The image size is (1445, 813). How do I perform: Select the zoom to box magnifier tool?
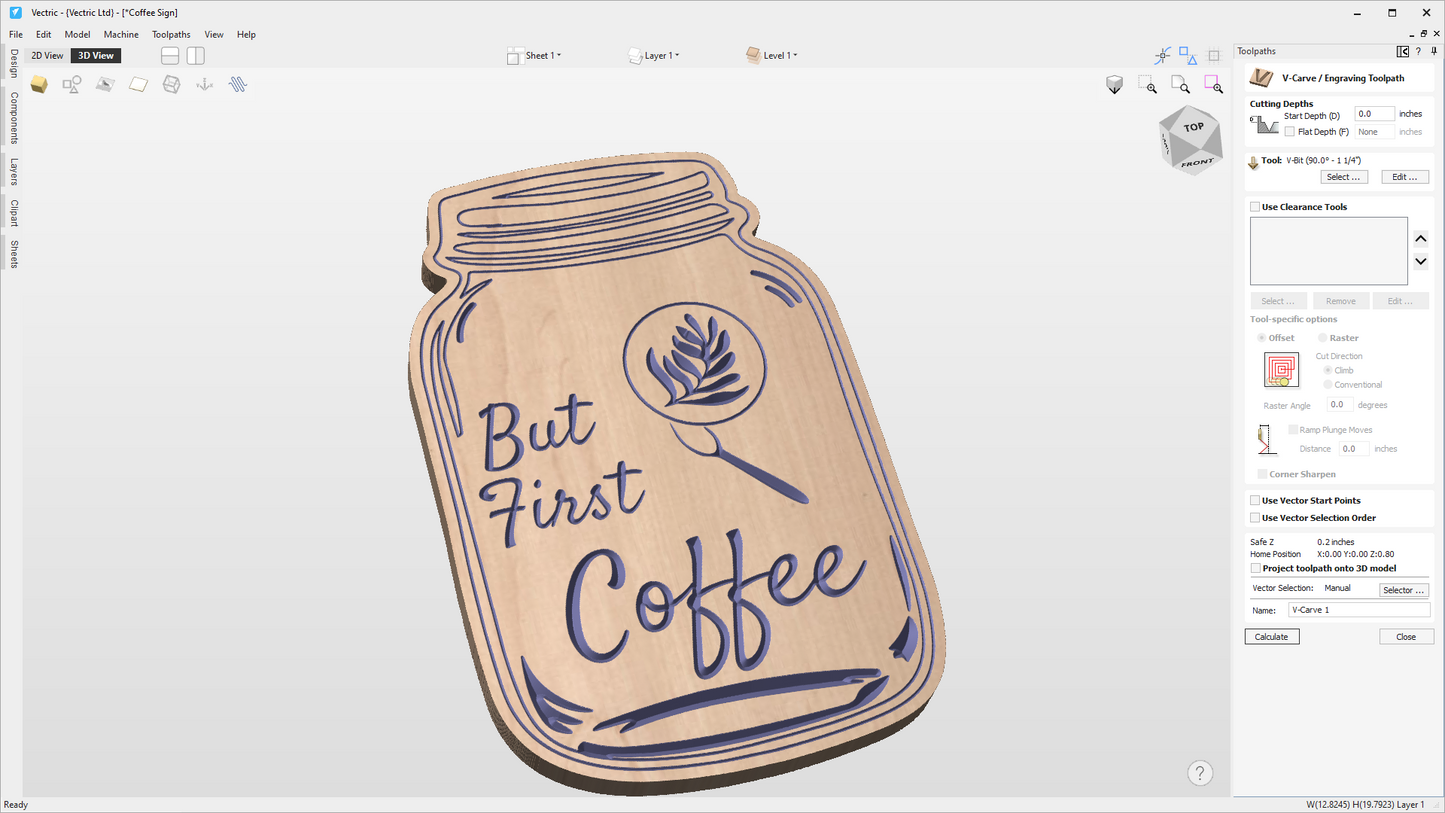[x=1147, y=84]
